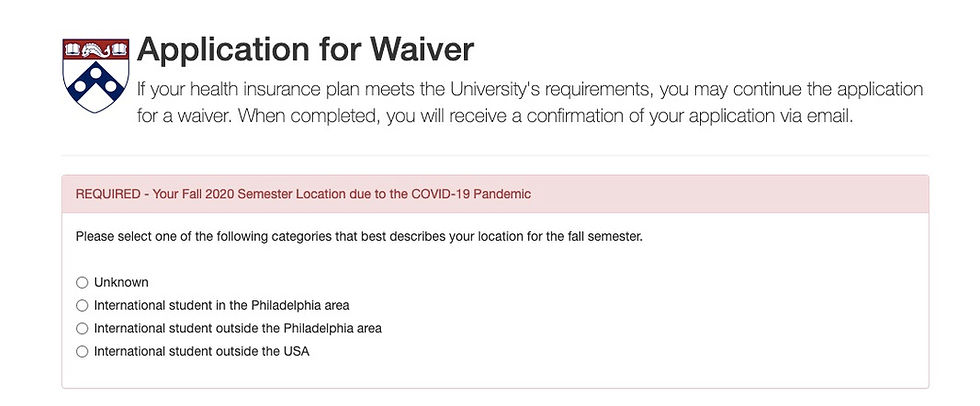Click label "International student in the Philadelphia area"
980x406 pixels.
(221, 306)
